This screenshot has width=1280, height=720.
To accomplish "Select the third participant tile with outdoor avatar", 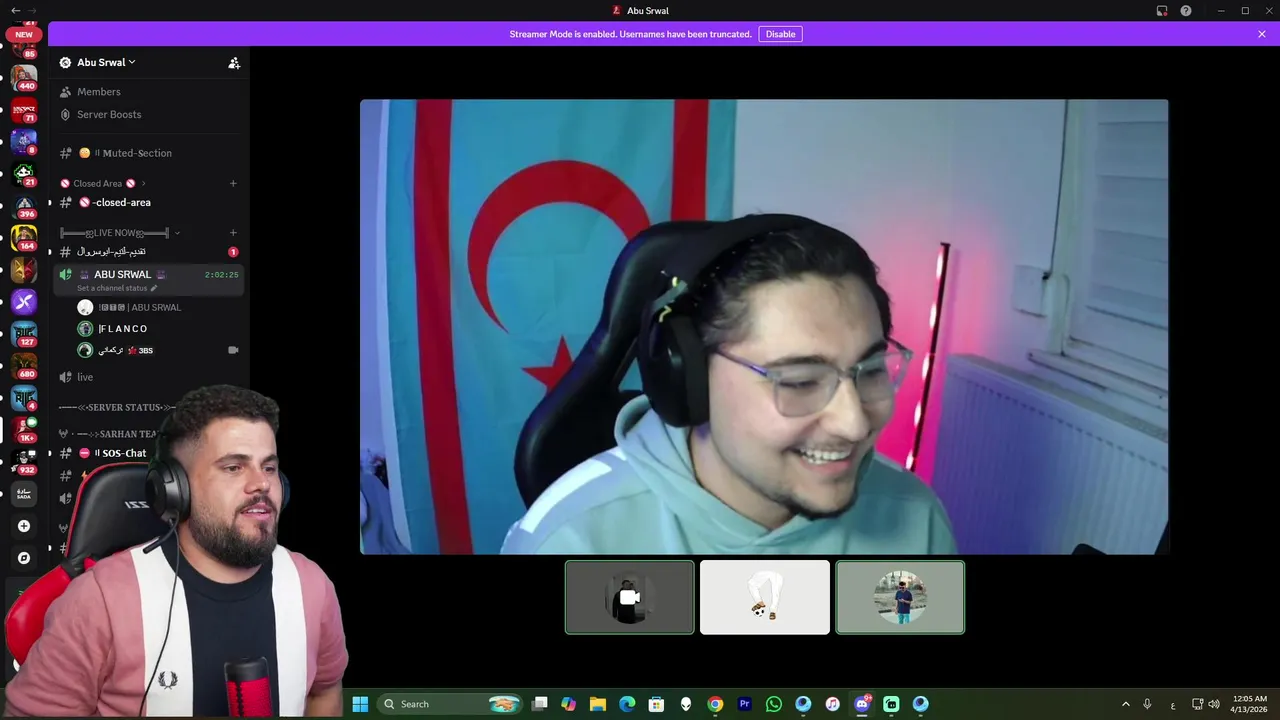I will click(900, 597).
